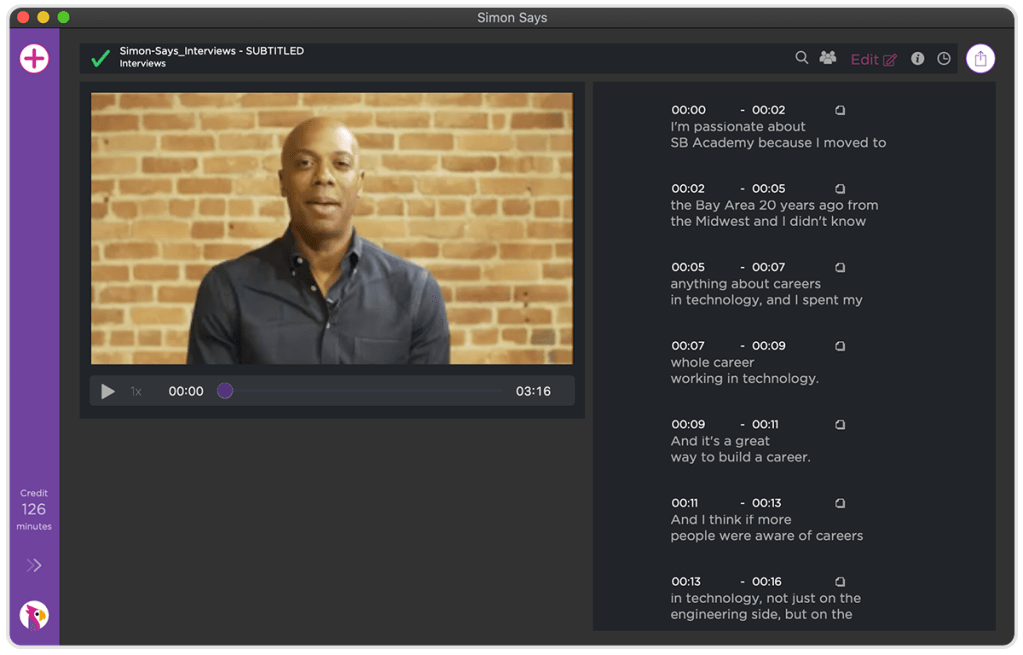Click the Credit 126 minutes label
The height and width of the screenshot is (655, 1023).
click(33, 509)
